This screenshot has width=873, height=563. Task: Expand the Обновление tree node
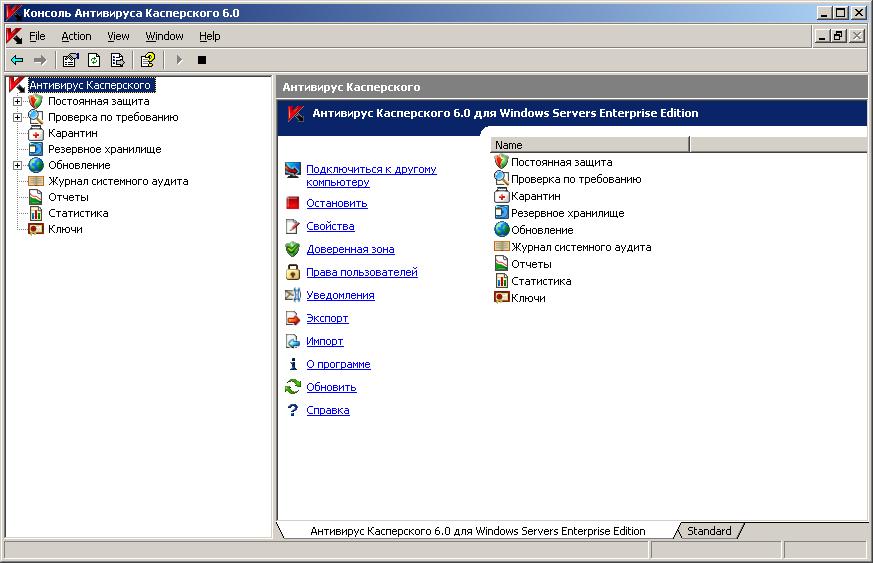(17, 165)
